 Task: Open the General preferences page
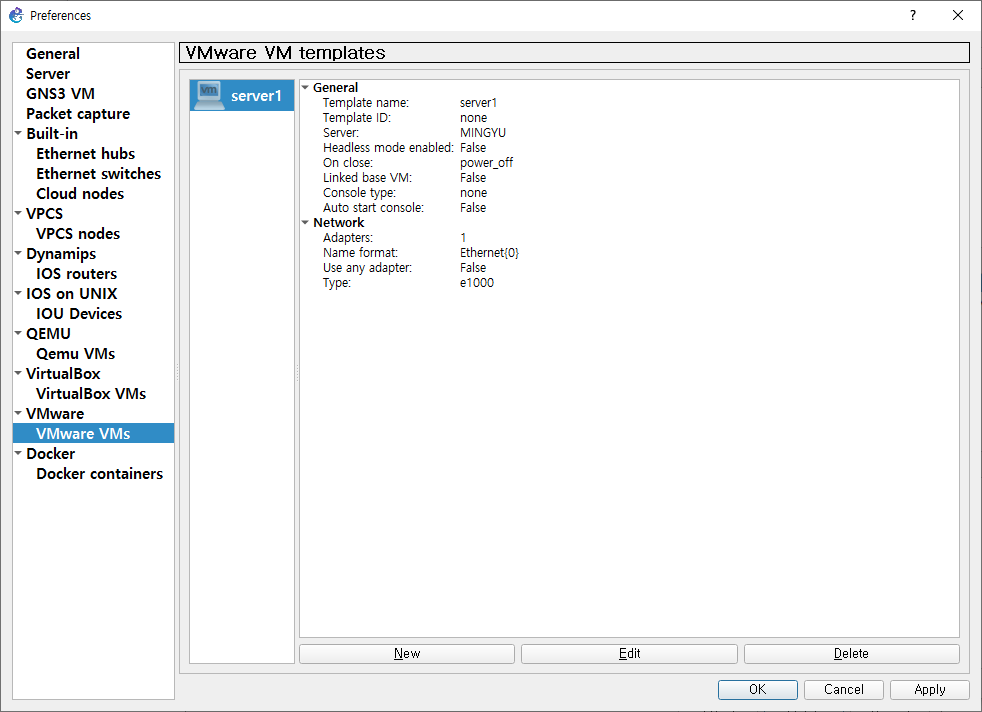tap(53, 54)
